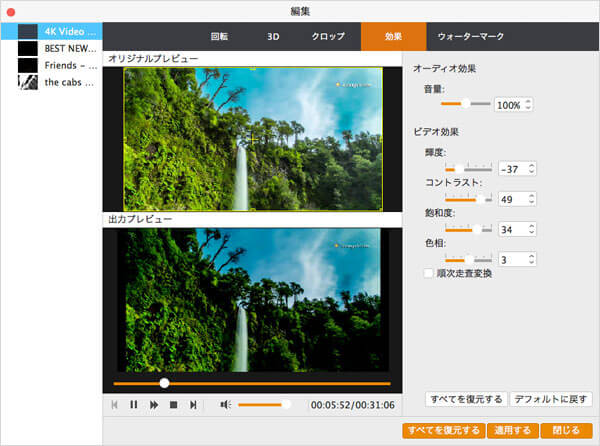
Task: Click the video timeline progress handle
Action: click(x=164, y=383)
